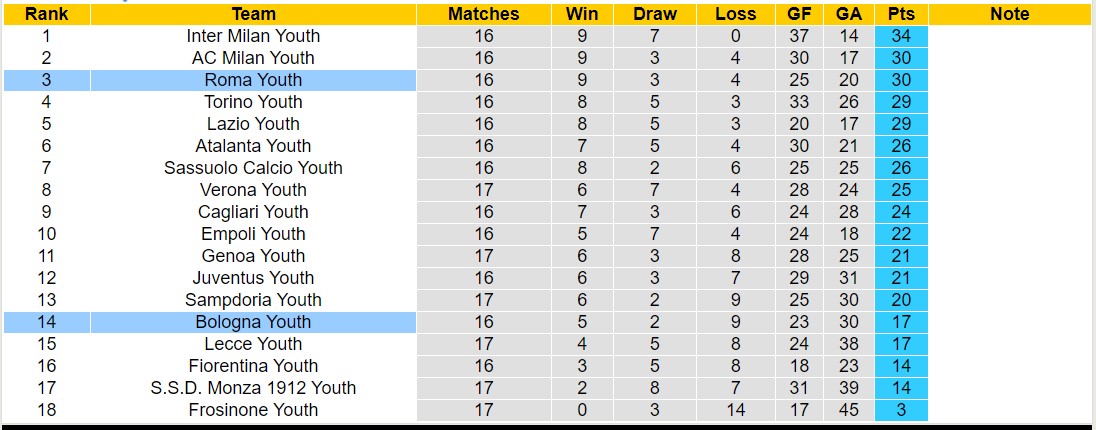
Task: Click the Win column header
Action: pos(582,14)
